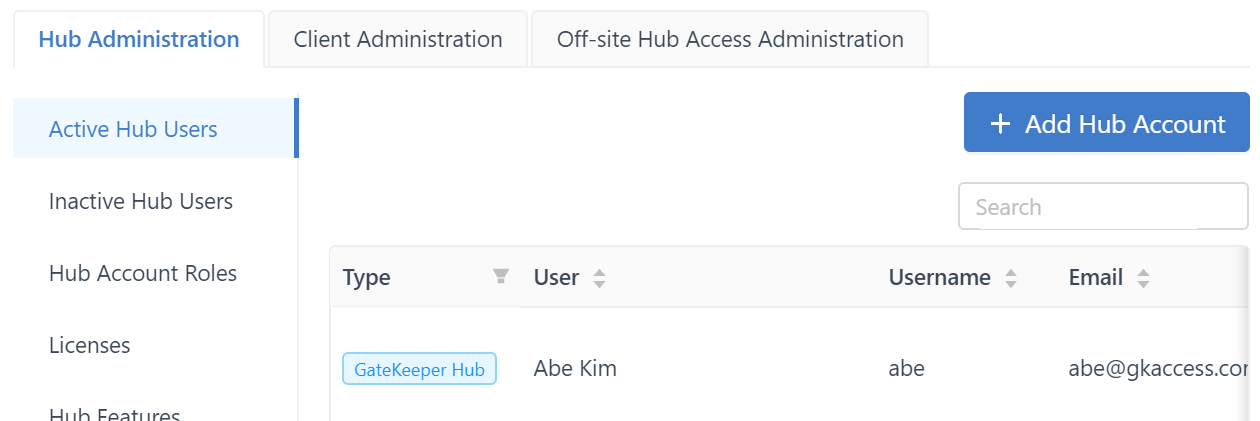Sort by User using the sort arrows
Viewport: 1260px width, 421px height.
(x=599, y=278)
